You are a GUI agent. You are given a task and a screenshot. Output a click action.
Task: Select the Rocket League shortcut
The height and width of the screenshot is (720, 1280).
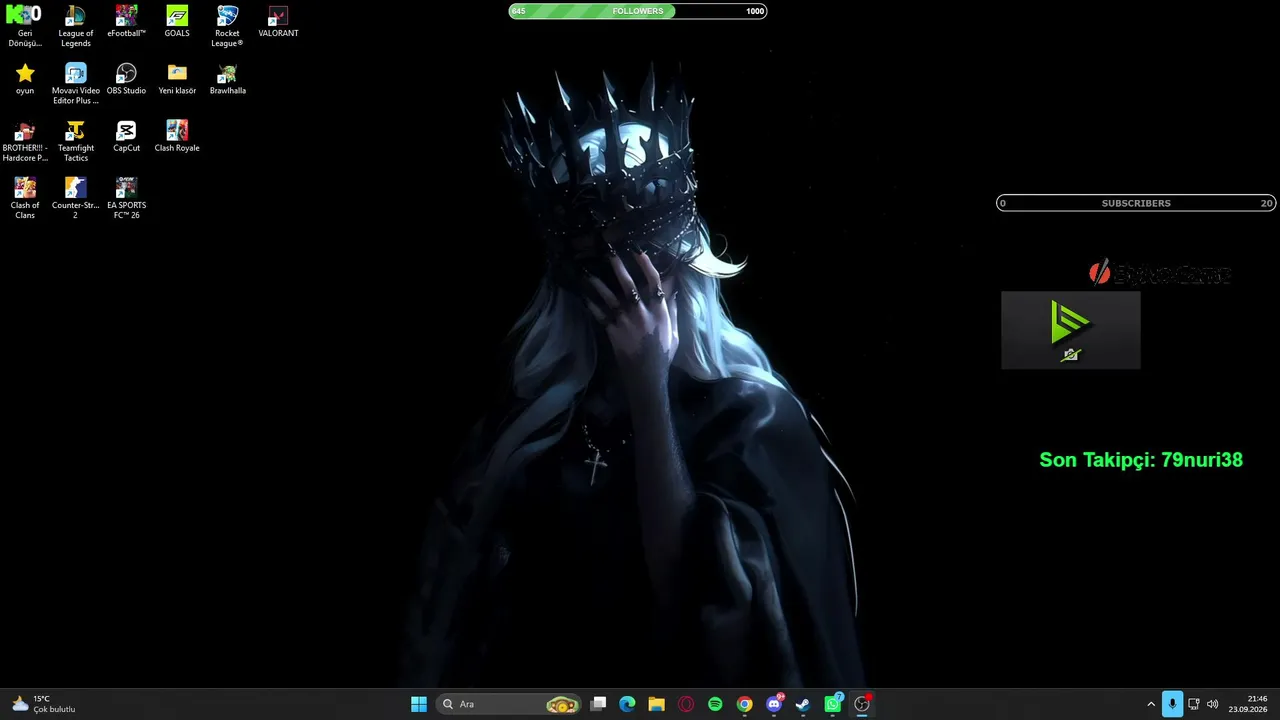click(227, 26)
